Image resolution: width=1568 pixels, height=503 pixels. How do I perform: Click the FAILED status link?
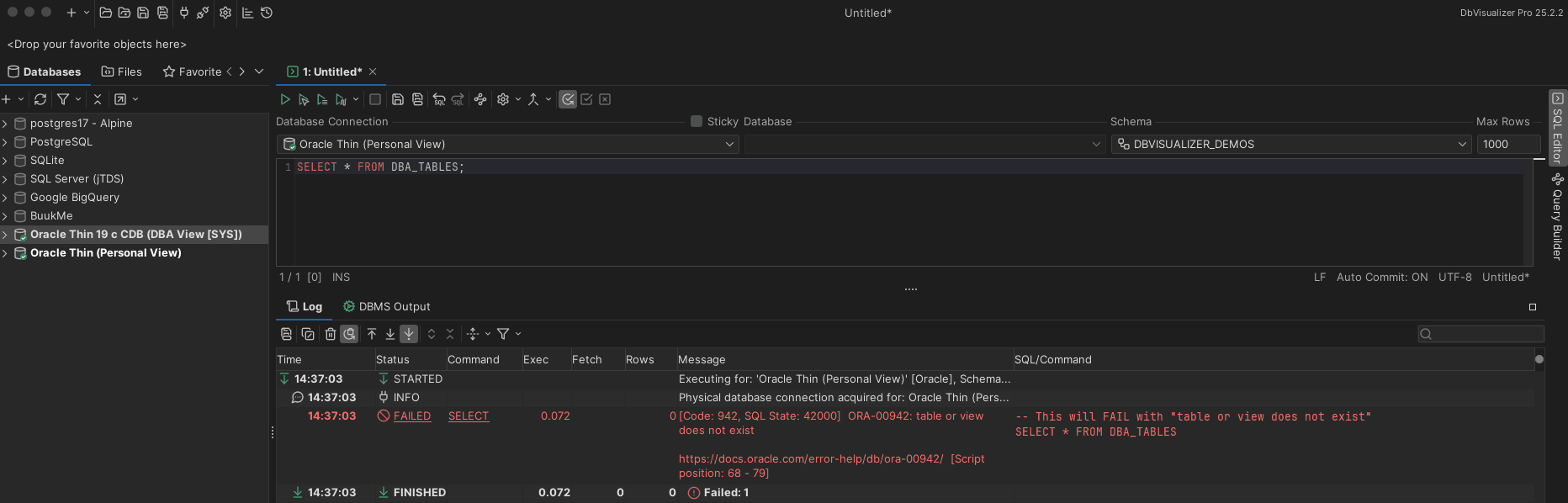click(x=411, y=416)
